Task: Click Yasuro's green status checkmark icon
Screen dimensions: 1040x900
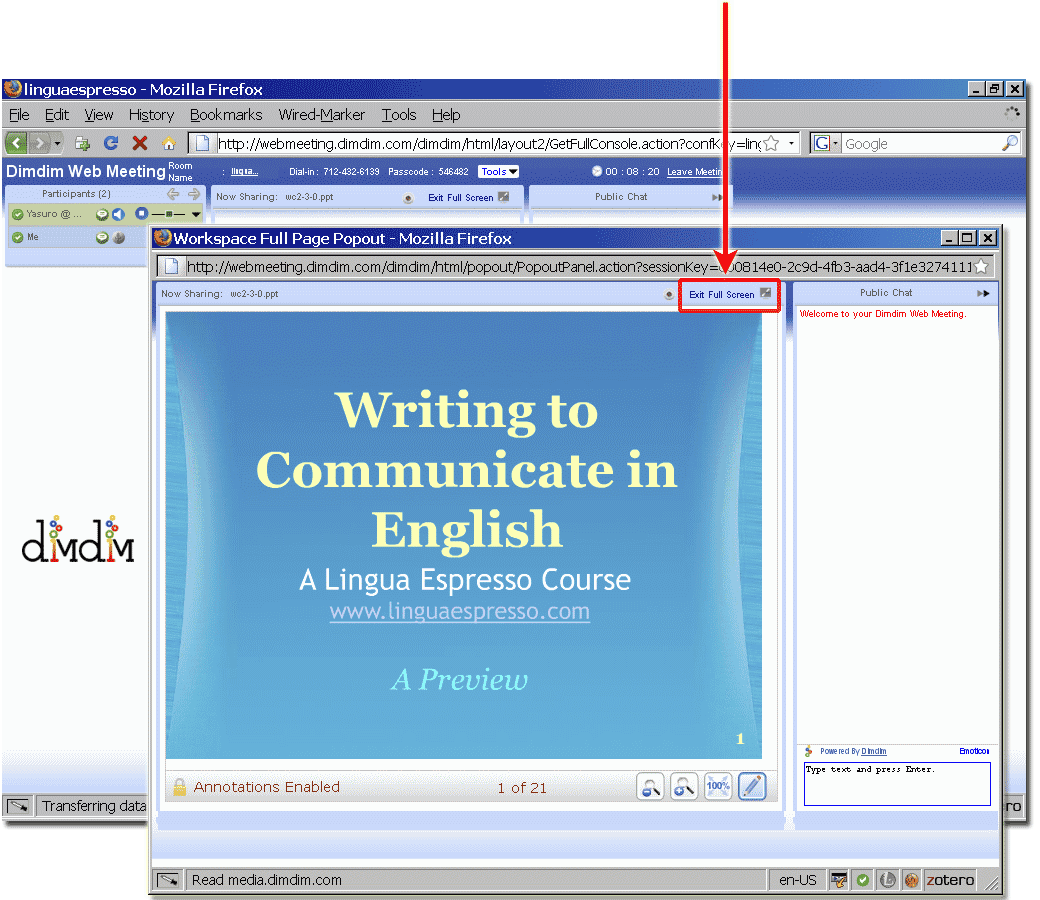Action: [x=18, y=214]
